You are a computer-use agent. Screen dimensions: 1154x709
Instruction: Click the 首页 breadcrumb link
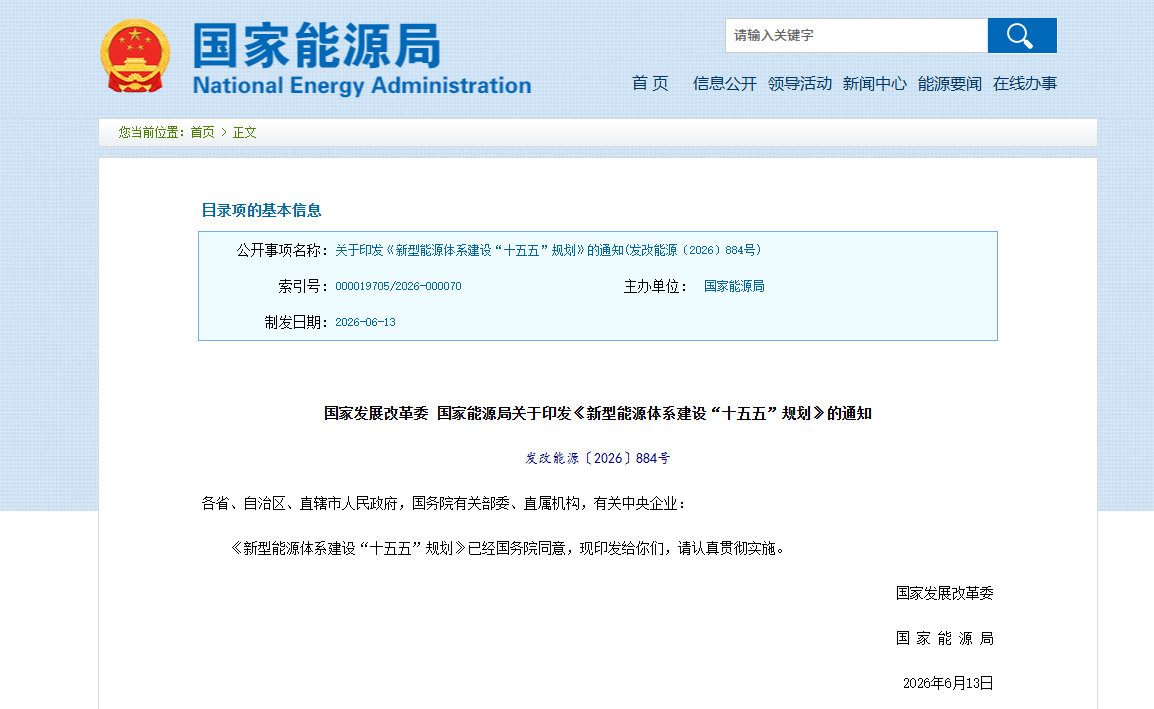202,133
